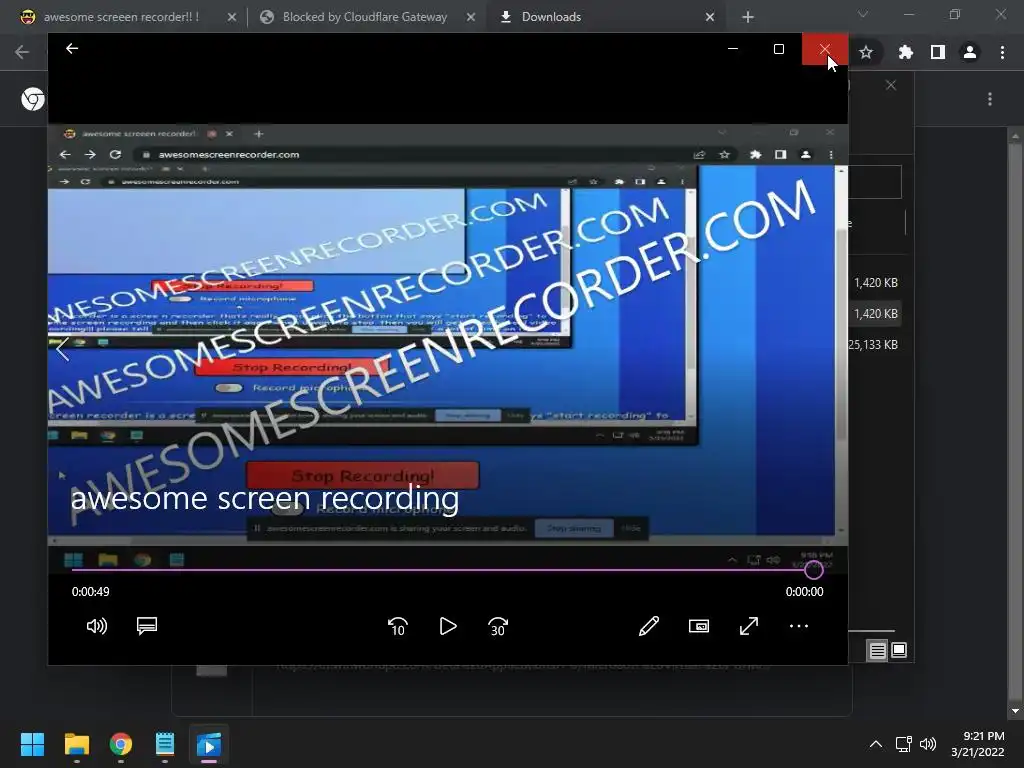Open the clock showing 9:21 PM
This screenshot has height=768, width=1024.
978,744
